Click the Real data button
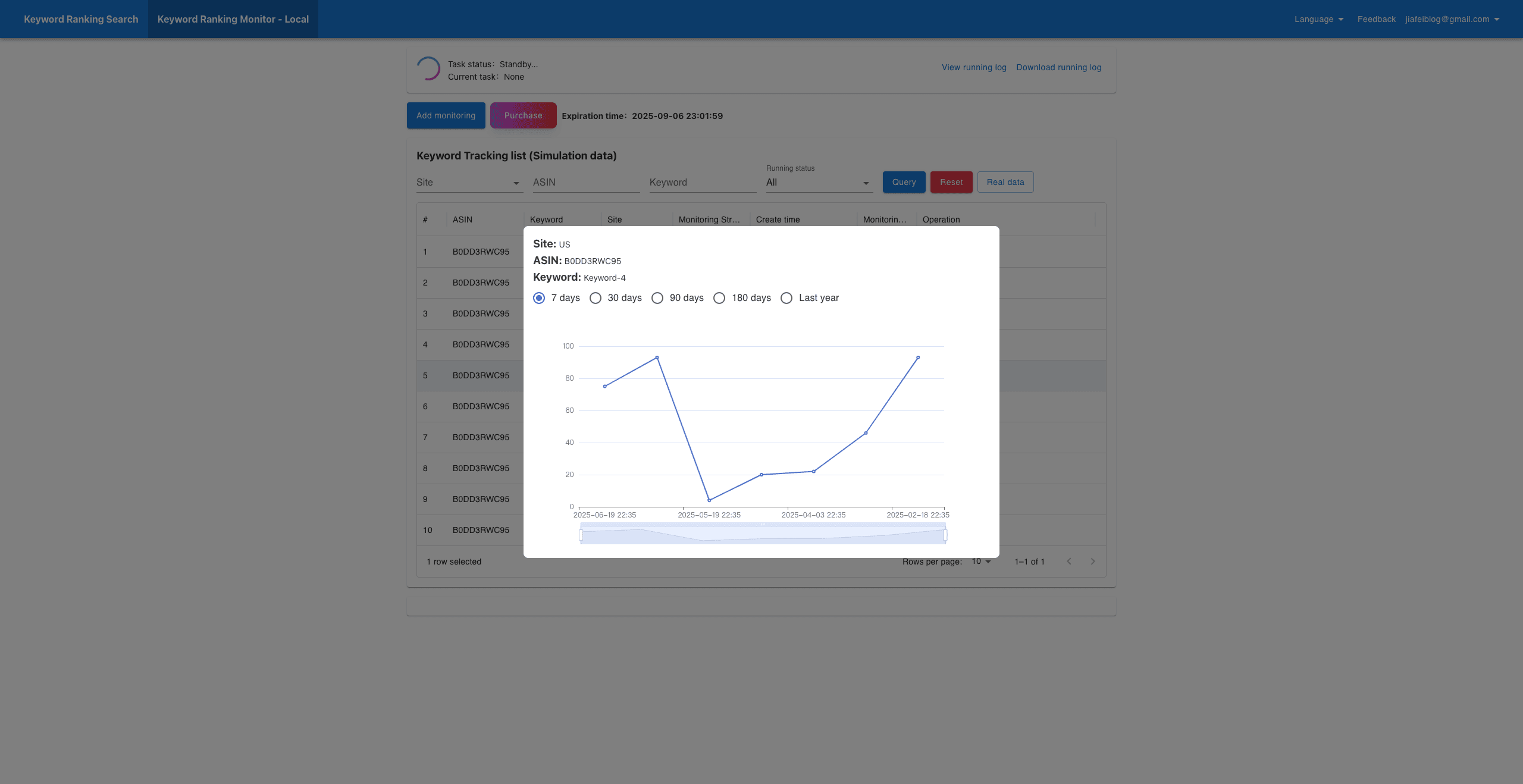The height and width of the screenshot is (784, 1523). [x=1005, y=182]
